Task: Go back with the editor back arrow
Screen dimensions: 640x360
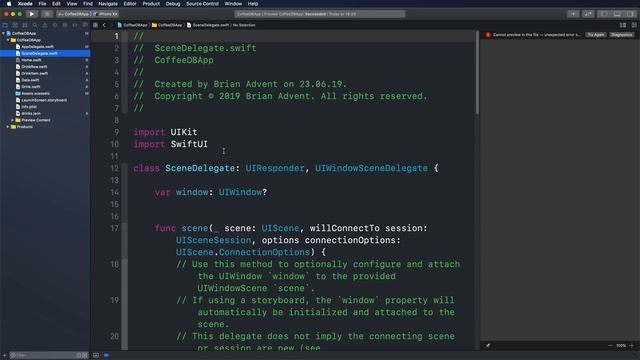Action: (x=104, y=25)
